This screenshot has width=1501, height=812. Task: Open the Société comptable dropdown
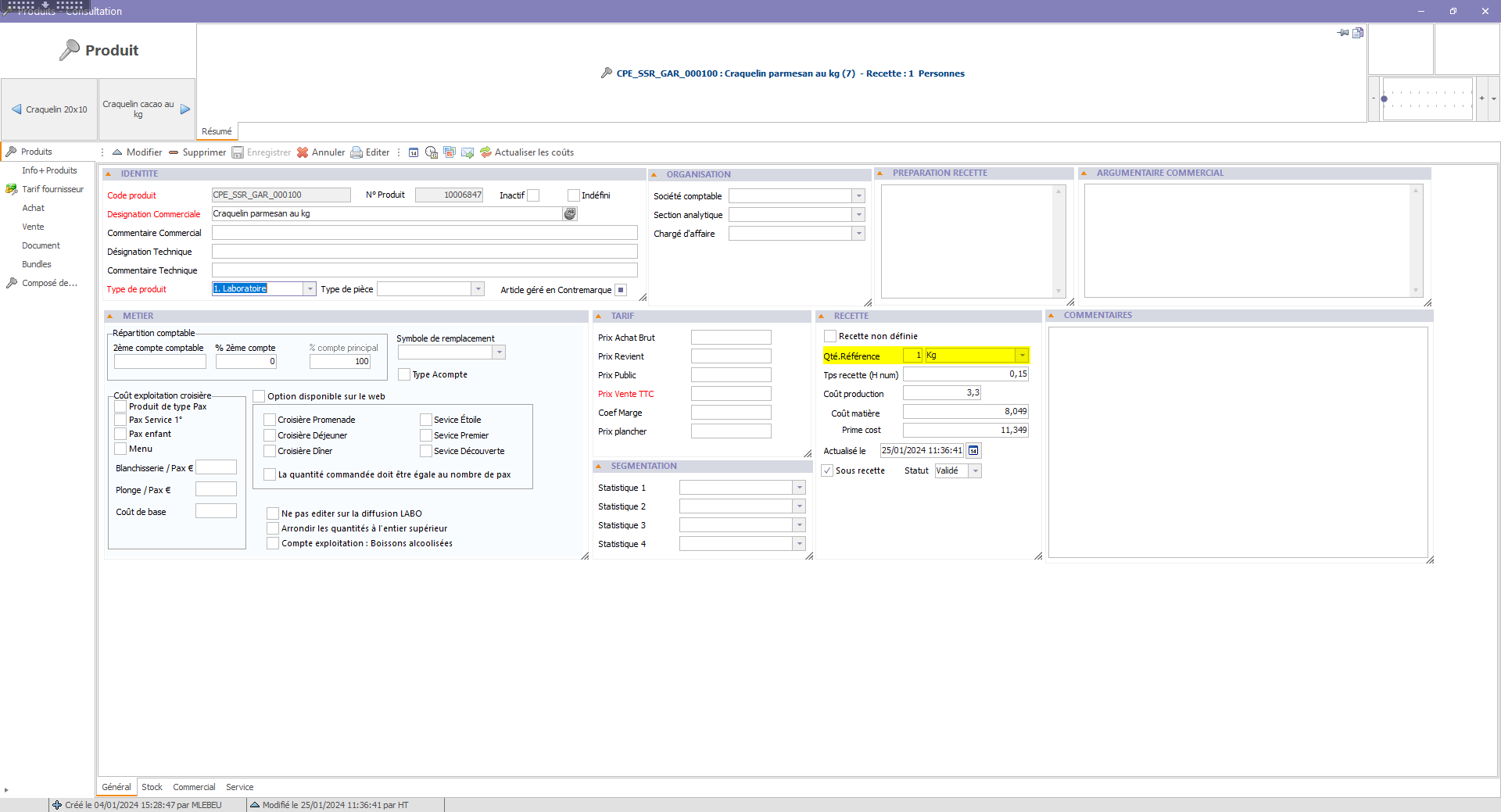(x=858, y=196)
